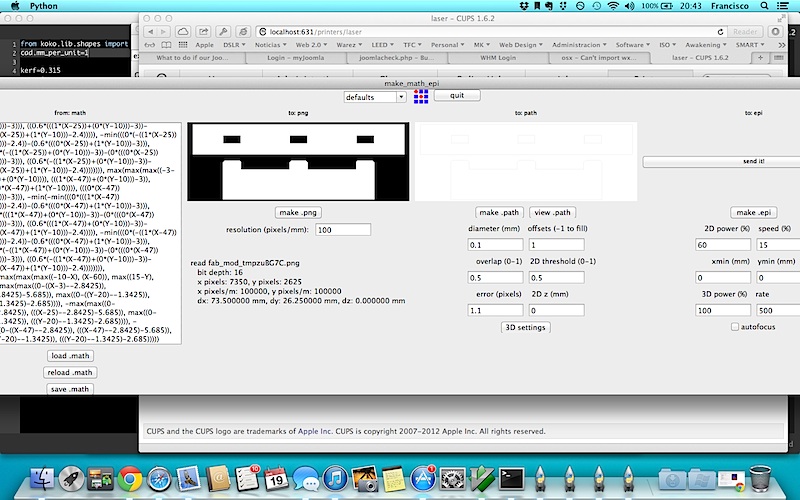The height and width of the screenshot is (500, 800).
Task: Expand the Warez bookmarks folder
Action: click(349, 45)
